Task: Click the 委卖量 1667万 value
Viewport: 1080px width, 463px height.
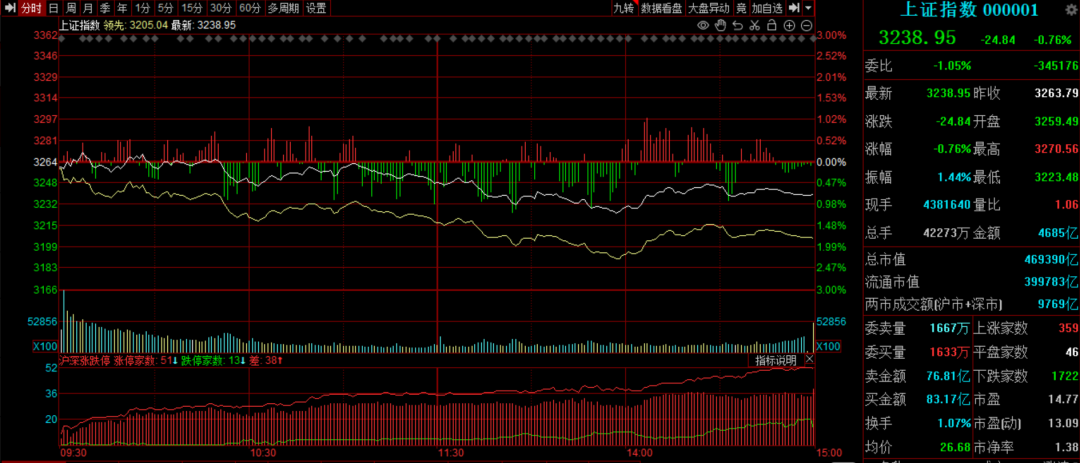Action: click(951, 328)
